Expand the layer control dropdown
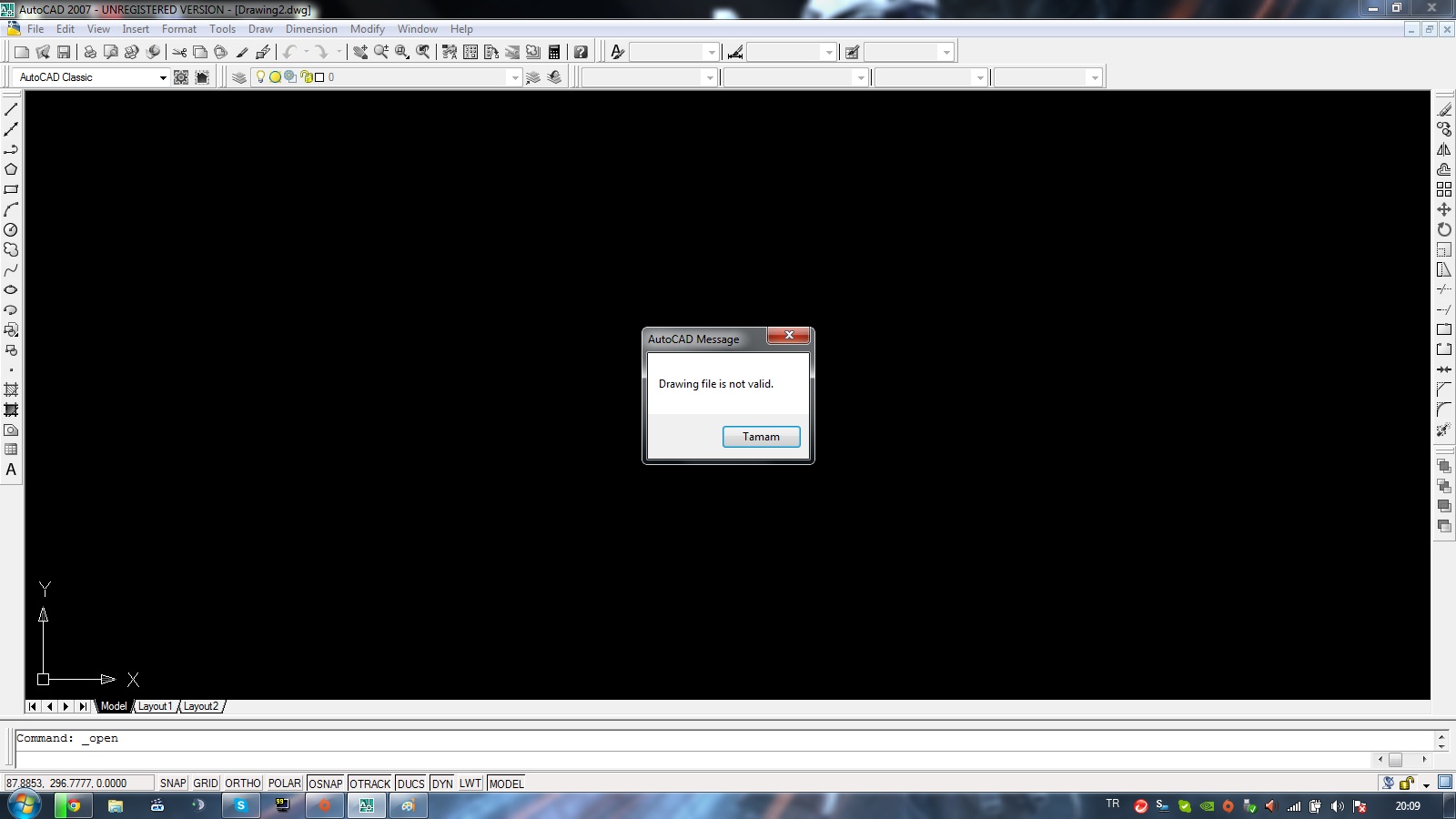 (515, 77)
